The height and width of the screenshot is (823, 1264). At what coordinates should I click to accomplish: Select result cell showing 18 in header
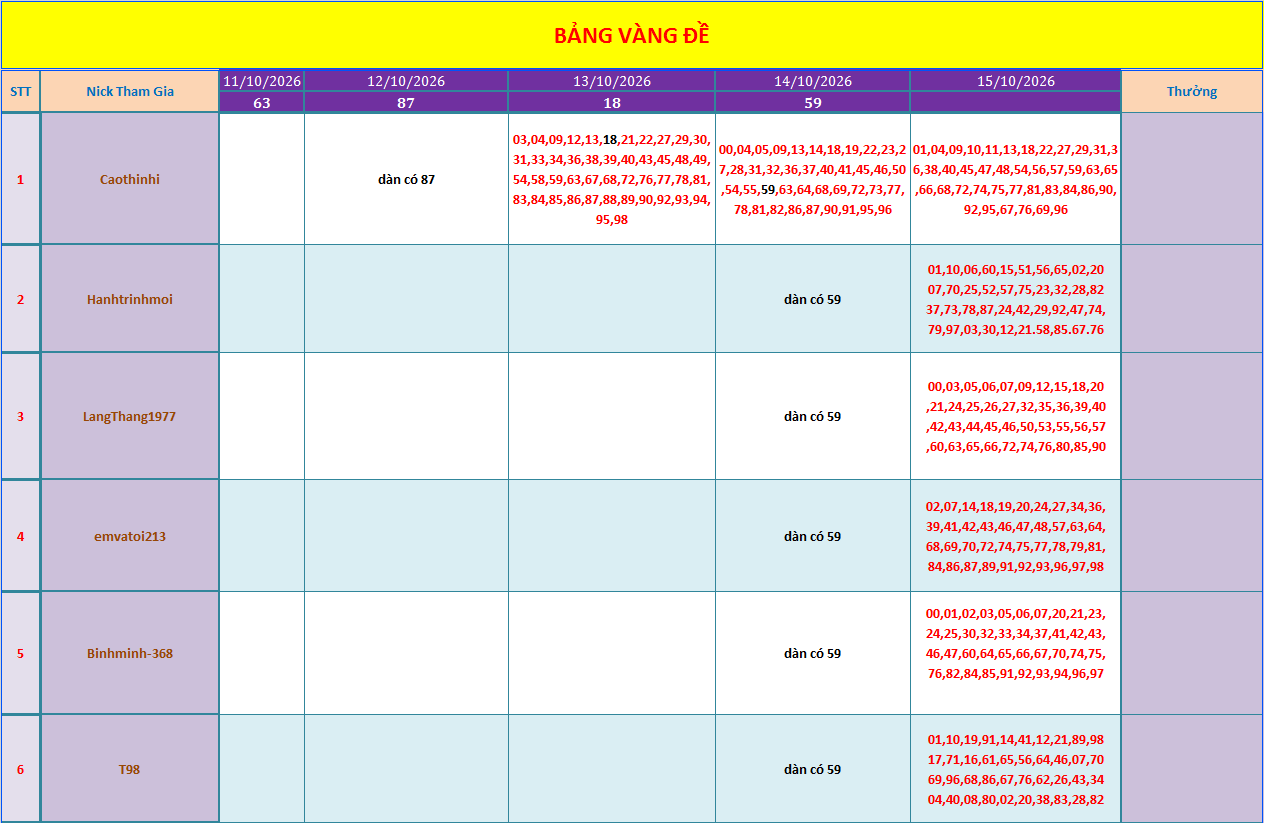tap(612, 102)
